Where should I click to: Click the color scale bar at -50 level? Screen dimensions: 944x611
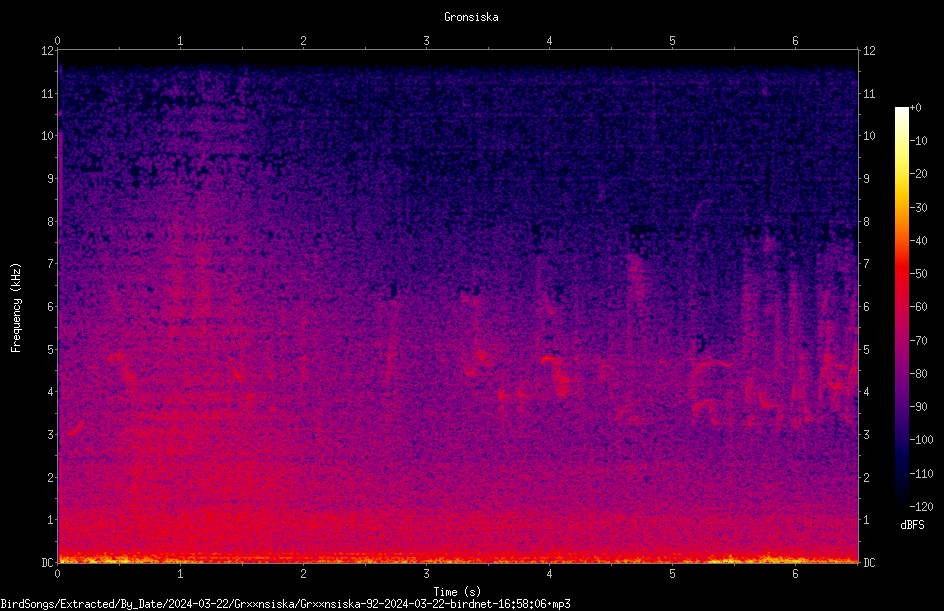901,273
